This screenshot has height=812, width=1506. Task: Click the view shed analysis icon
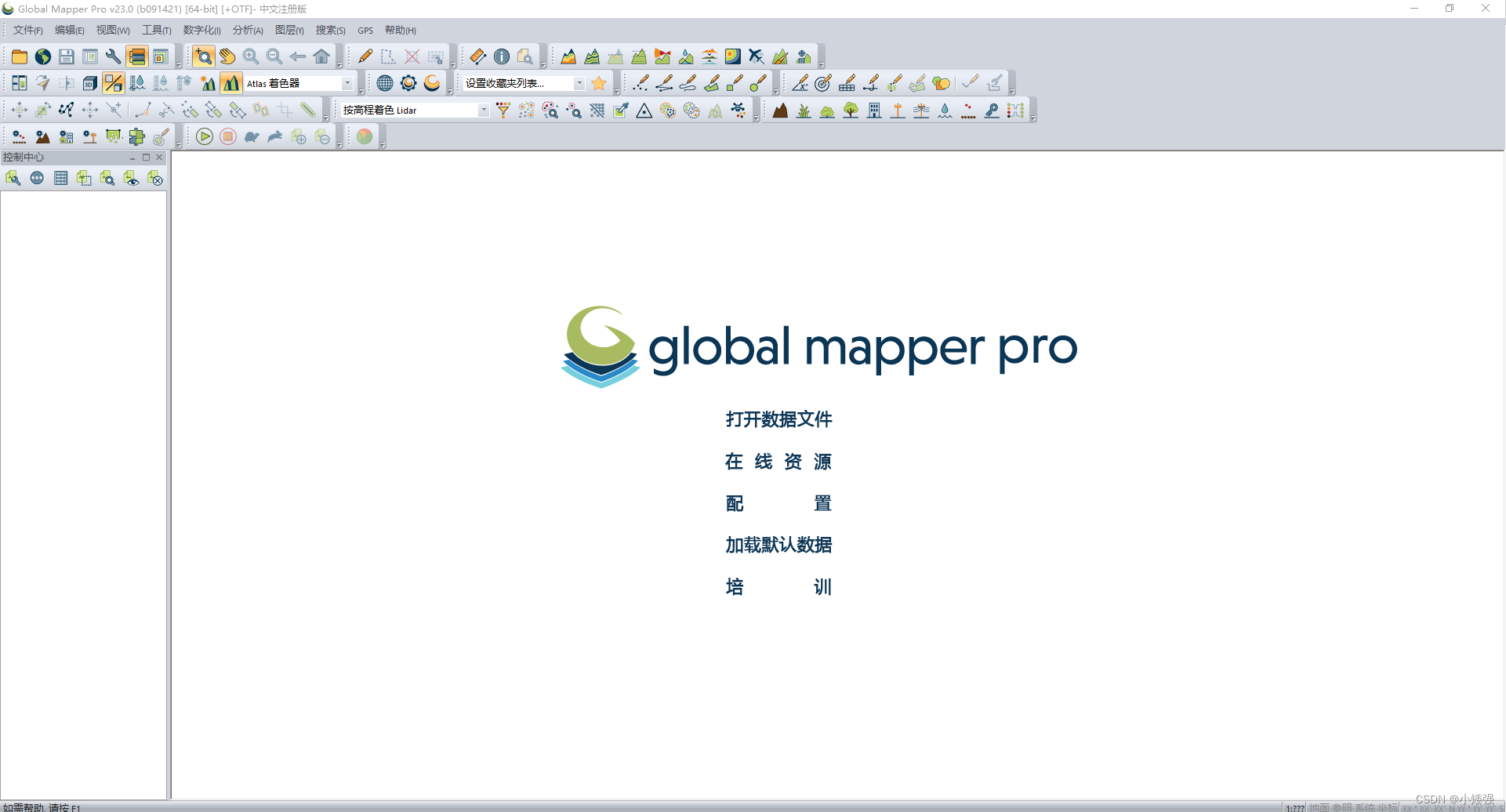(662, 56)
